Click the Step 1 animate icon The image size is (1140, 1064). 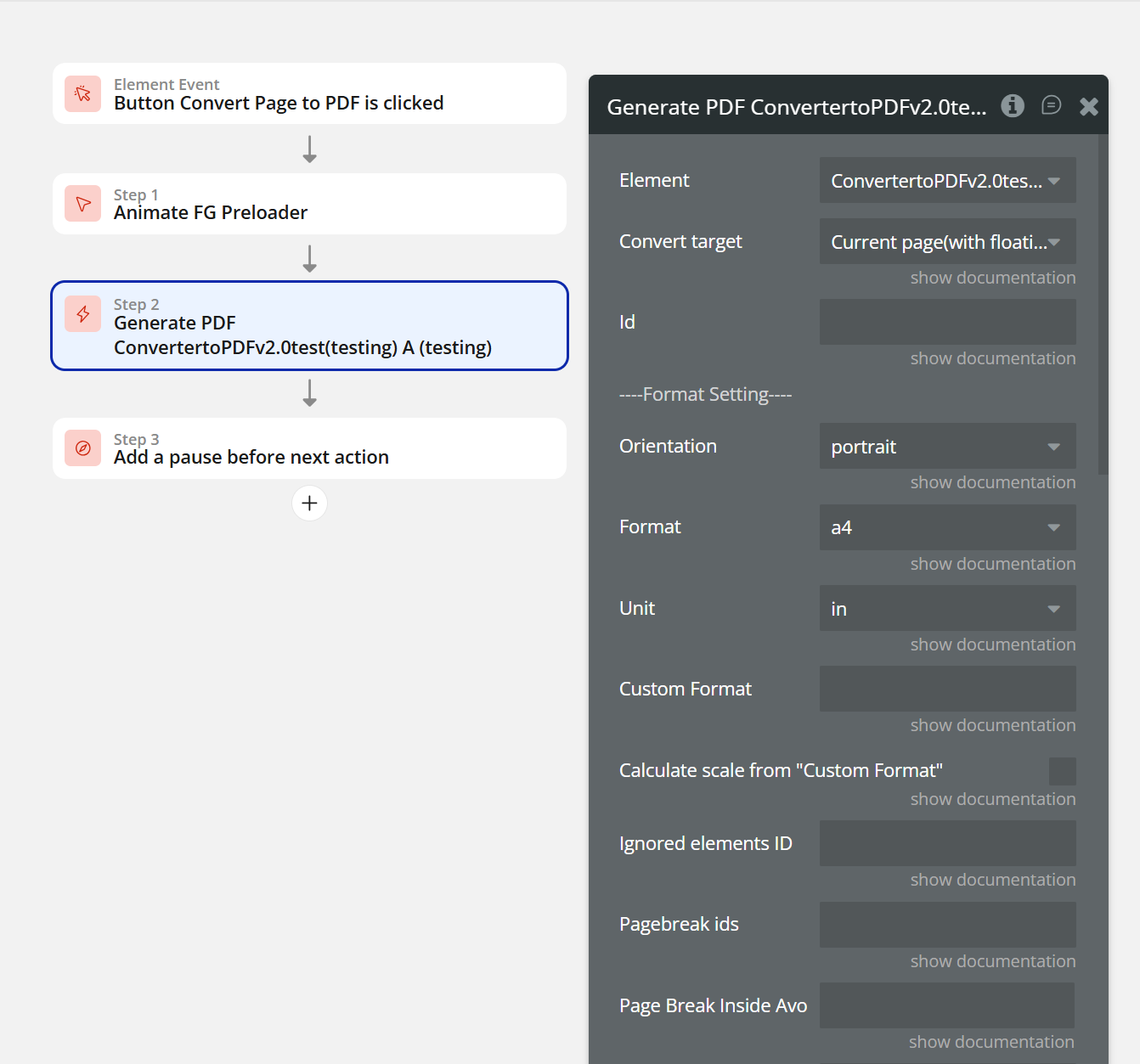[x=83, y=204]
